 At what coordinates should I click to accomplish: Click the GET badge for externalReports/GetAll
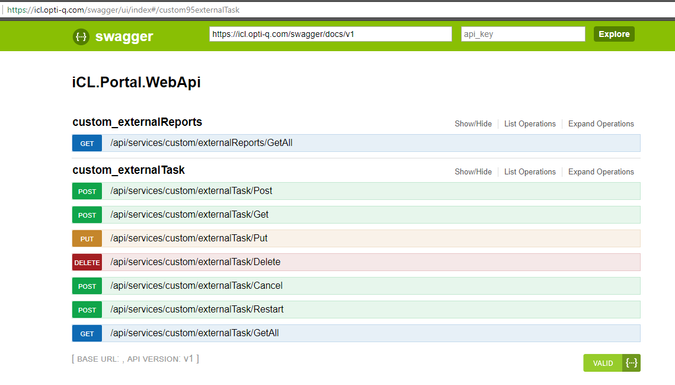[x=87, y=143]
